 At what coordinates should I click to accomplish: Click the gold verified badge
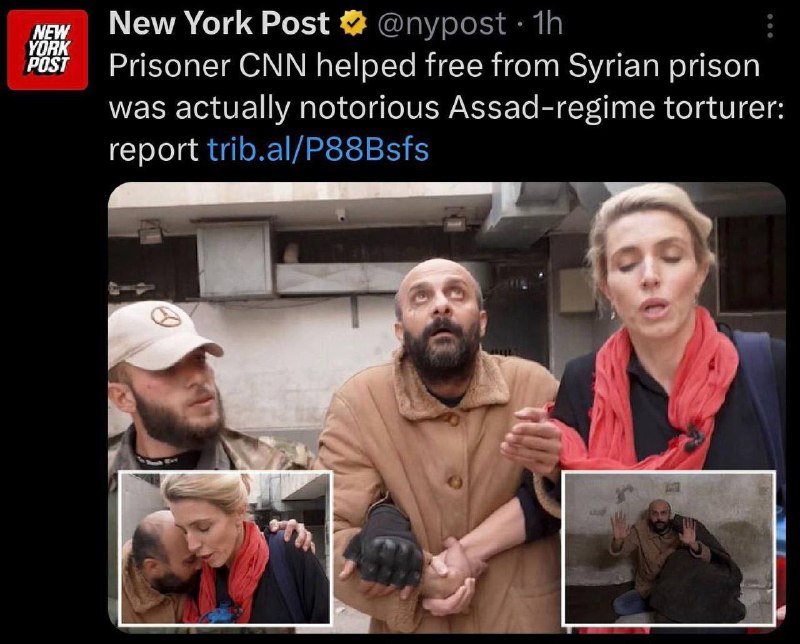coord(354,24)
